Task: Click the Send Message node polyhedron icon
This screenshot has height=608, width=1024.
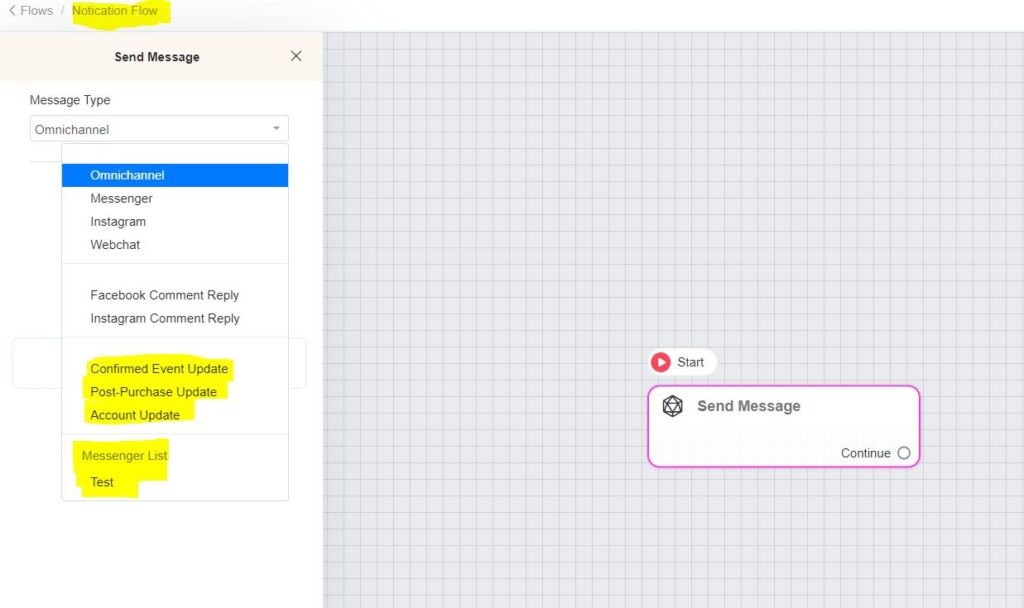Action: coord(673,406)
